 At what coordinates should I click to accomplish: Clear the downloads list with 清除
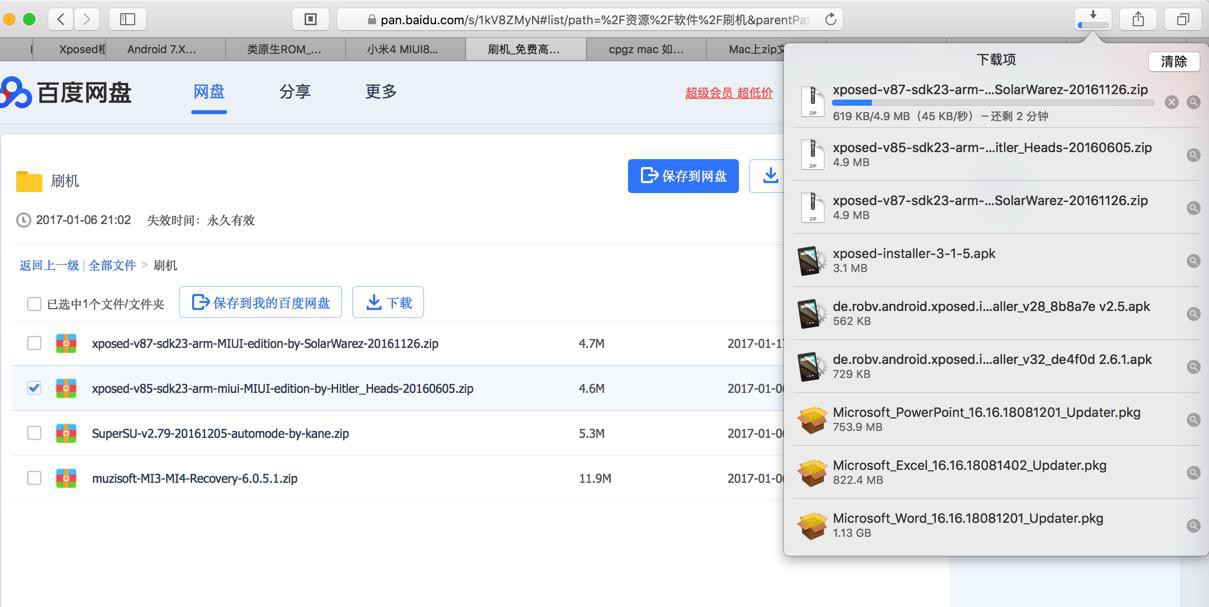click(1173, 61)
